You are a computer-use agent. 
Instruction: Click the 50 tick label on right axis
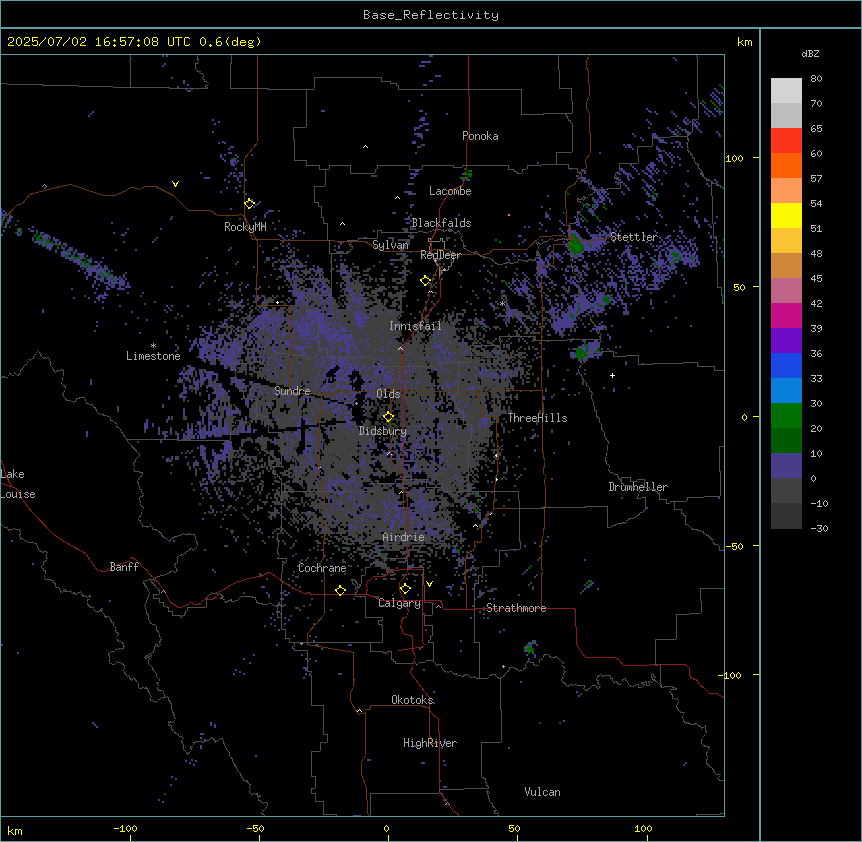coord(739,287)
